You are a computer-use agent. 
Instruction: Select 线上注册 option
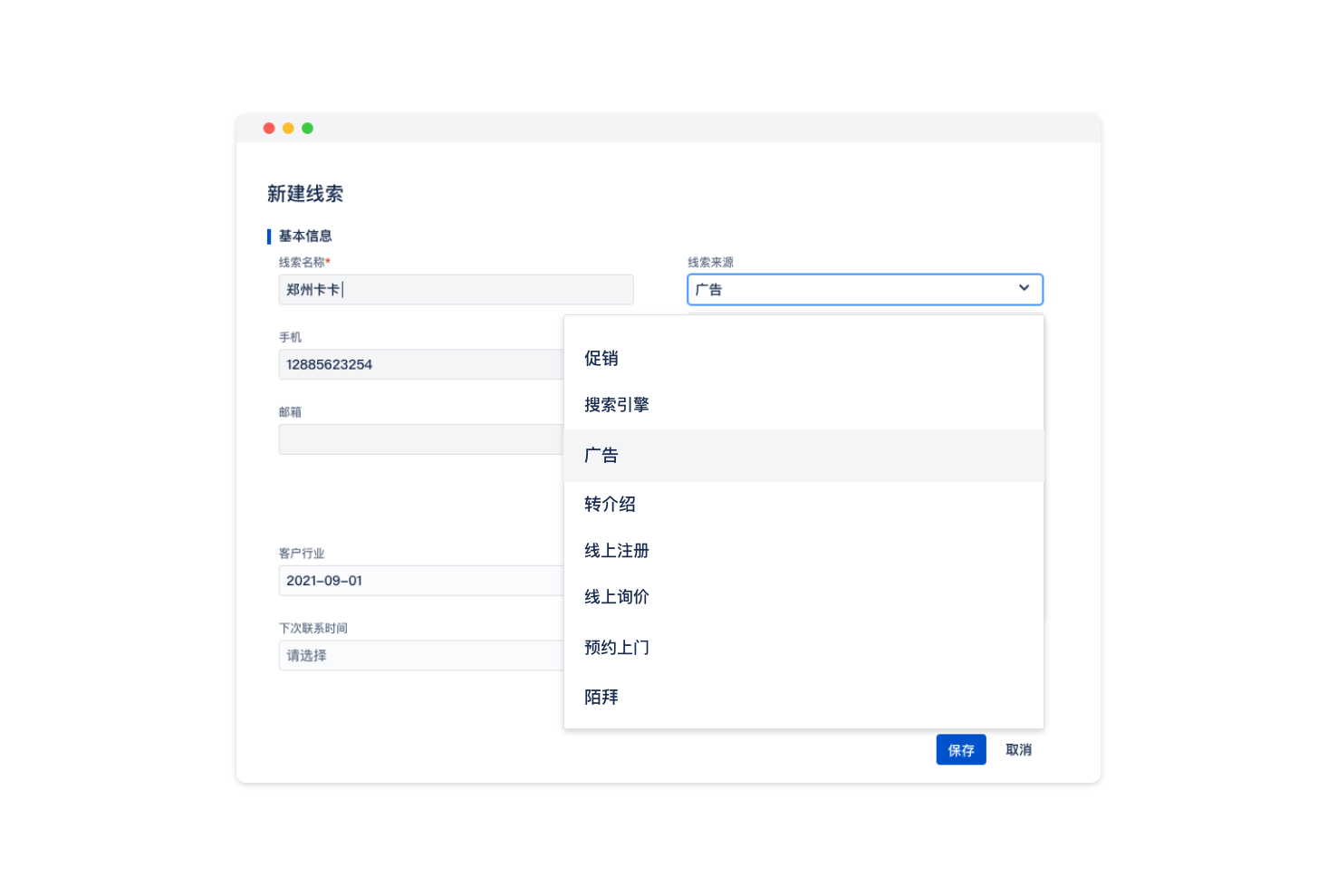click(x=617, y=551)
